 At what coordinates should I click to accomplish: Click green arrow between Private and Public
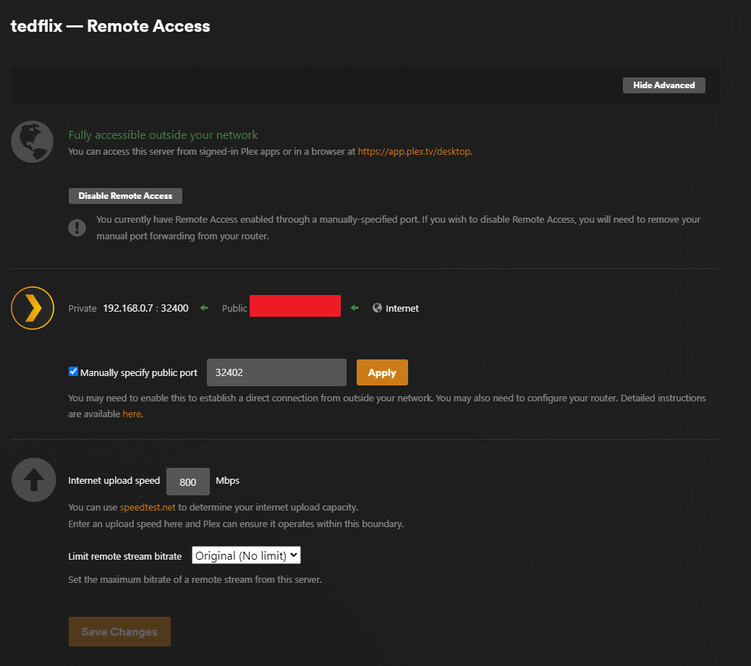point(205,308)
